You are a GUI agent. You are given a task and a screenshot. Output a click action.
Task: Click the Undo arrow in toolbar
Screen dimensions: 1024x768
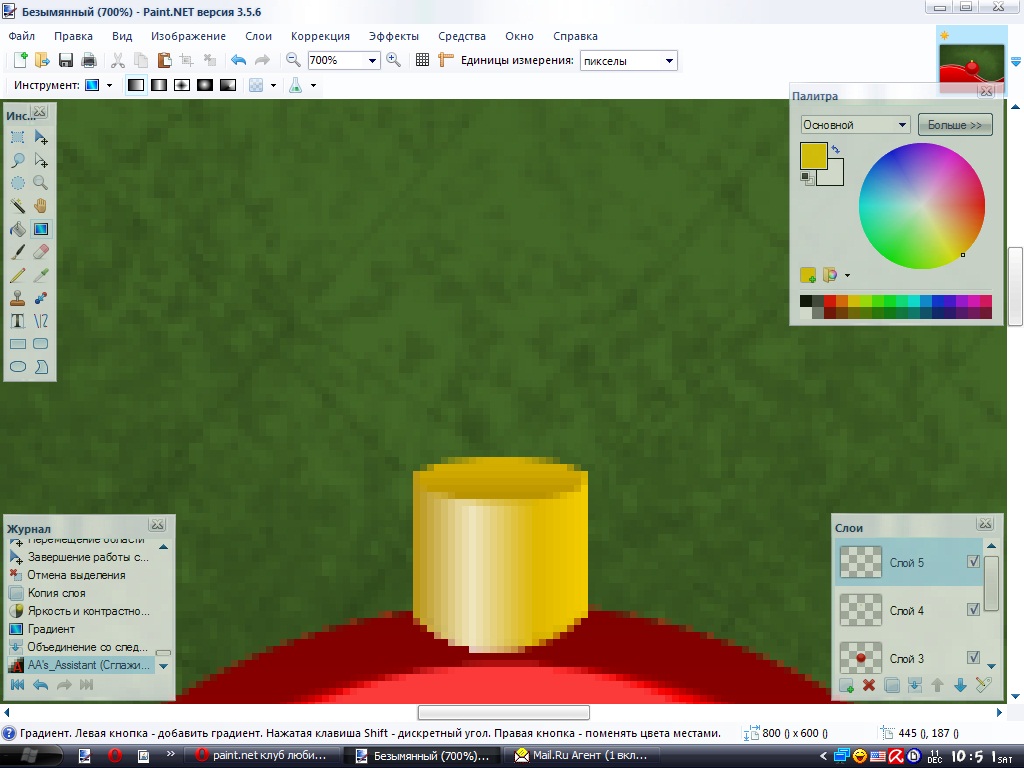pyautogui.click(x=238, y=60)
